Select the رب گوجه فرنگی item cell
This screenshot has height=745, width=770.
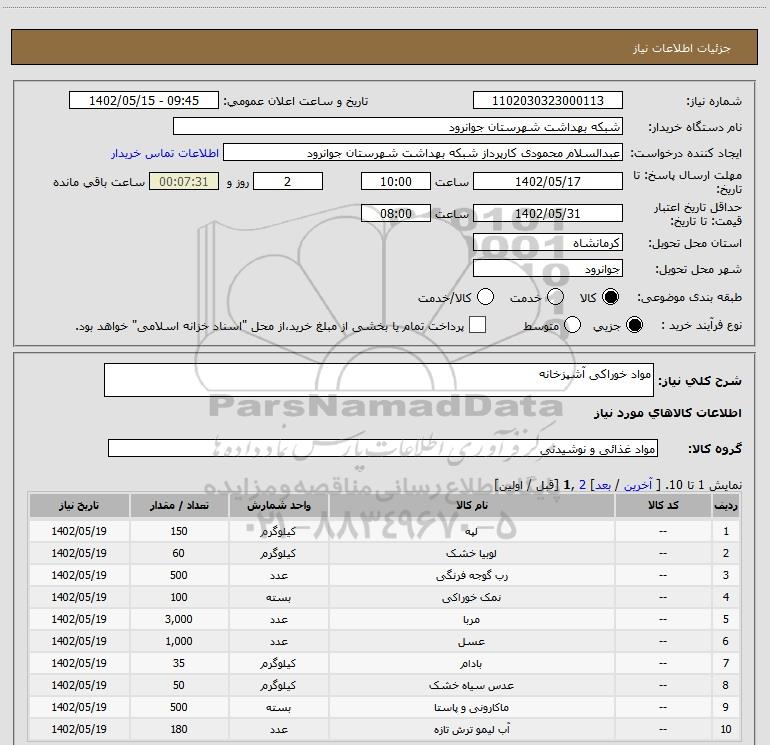pyautogui.click(x=471, y=576)
